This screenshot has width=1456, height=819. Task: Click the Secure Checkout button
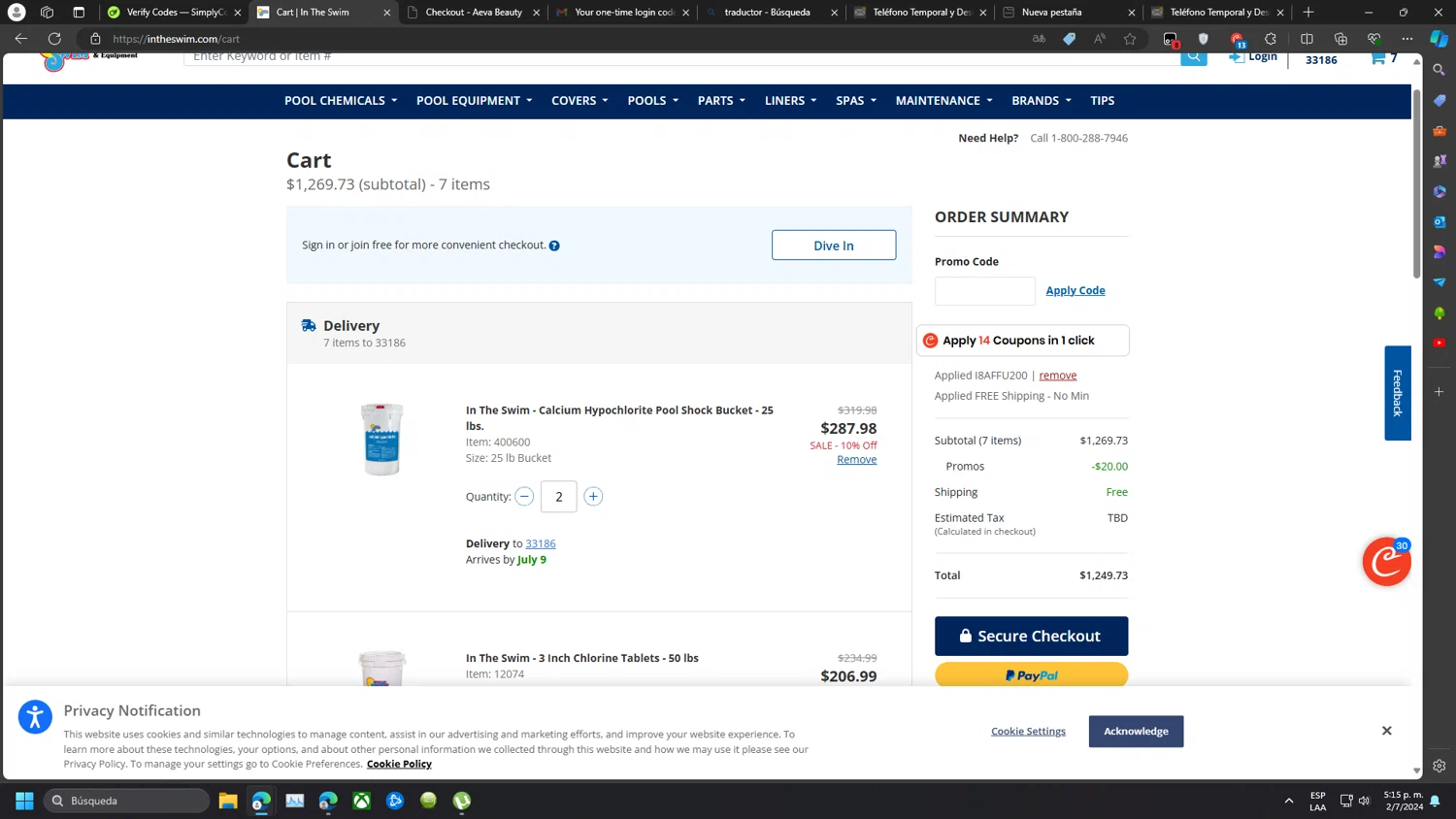pos(1031,637)
